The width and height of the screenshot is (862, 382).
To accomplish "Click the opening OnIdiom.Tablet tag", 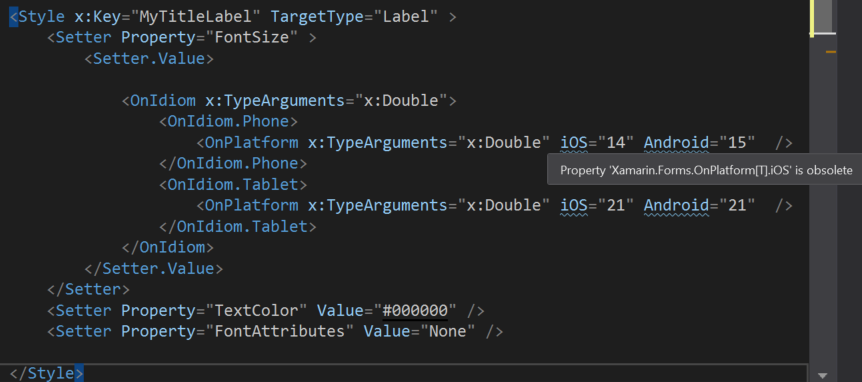I will [x=233, y=184].
